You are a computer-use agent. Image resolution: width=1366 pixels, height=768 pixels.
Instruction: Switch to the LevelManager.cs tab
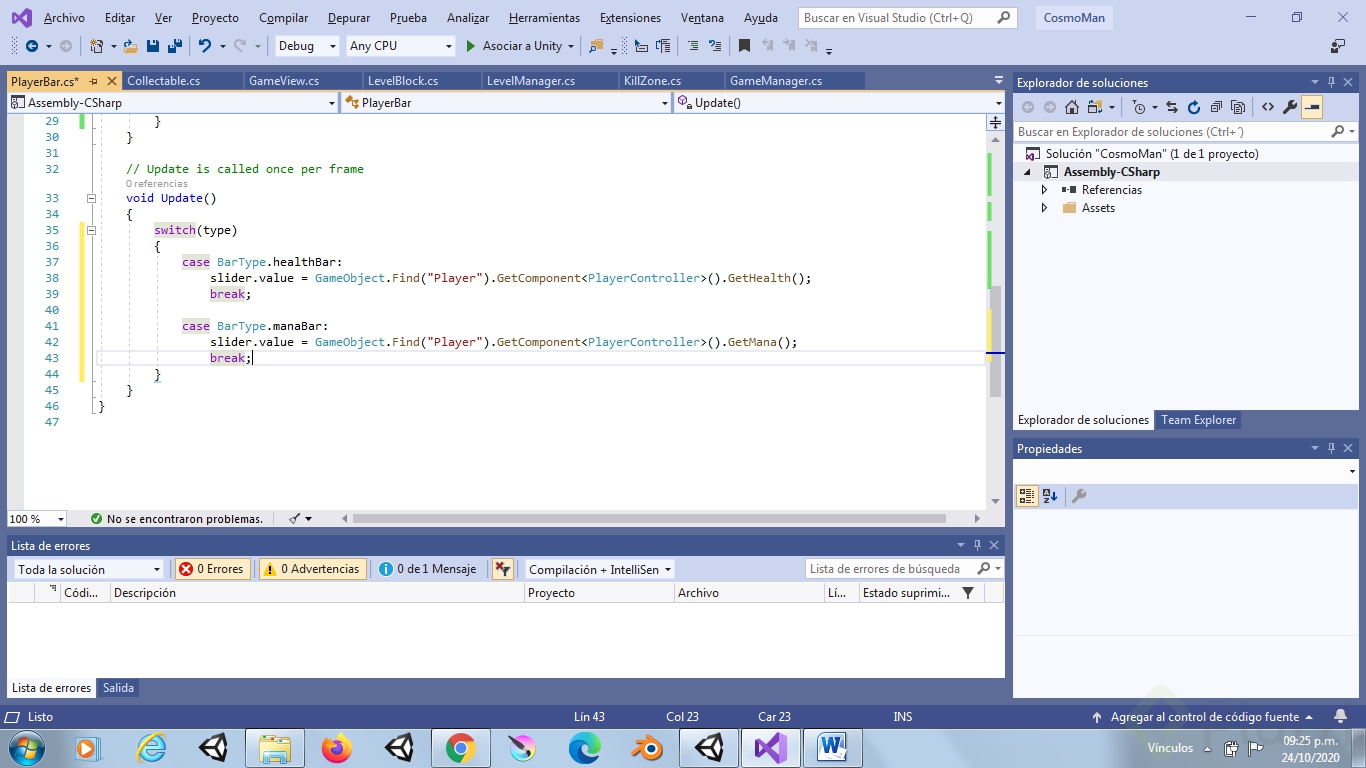click(x=531, y=81)
